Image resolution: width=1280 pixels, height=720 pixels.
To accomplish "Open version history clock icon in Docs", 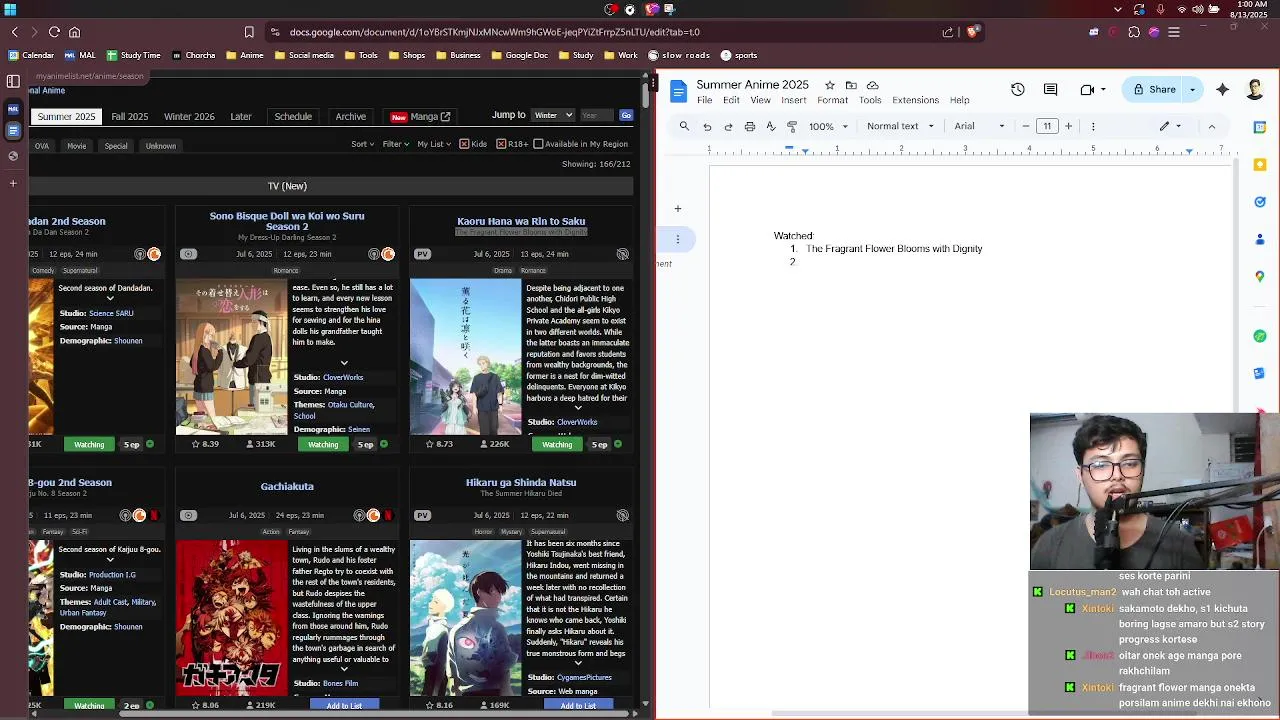I will [x=1017, y=90].
